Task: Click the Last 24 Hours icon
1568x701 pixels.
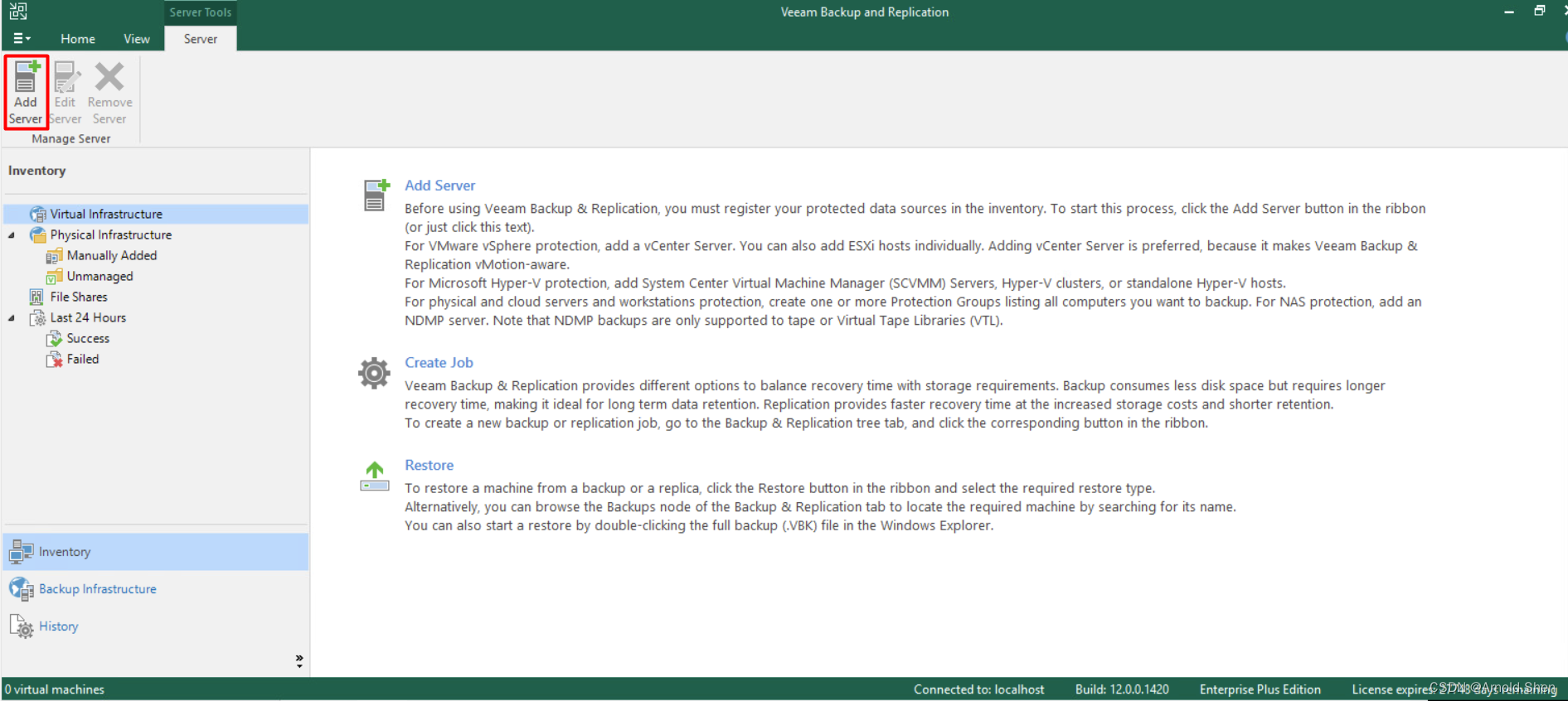Action: (x=37, y=317)
